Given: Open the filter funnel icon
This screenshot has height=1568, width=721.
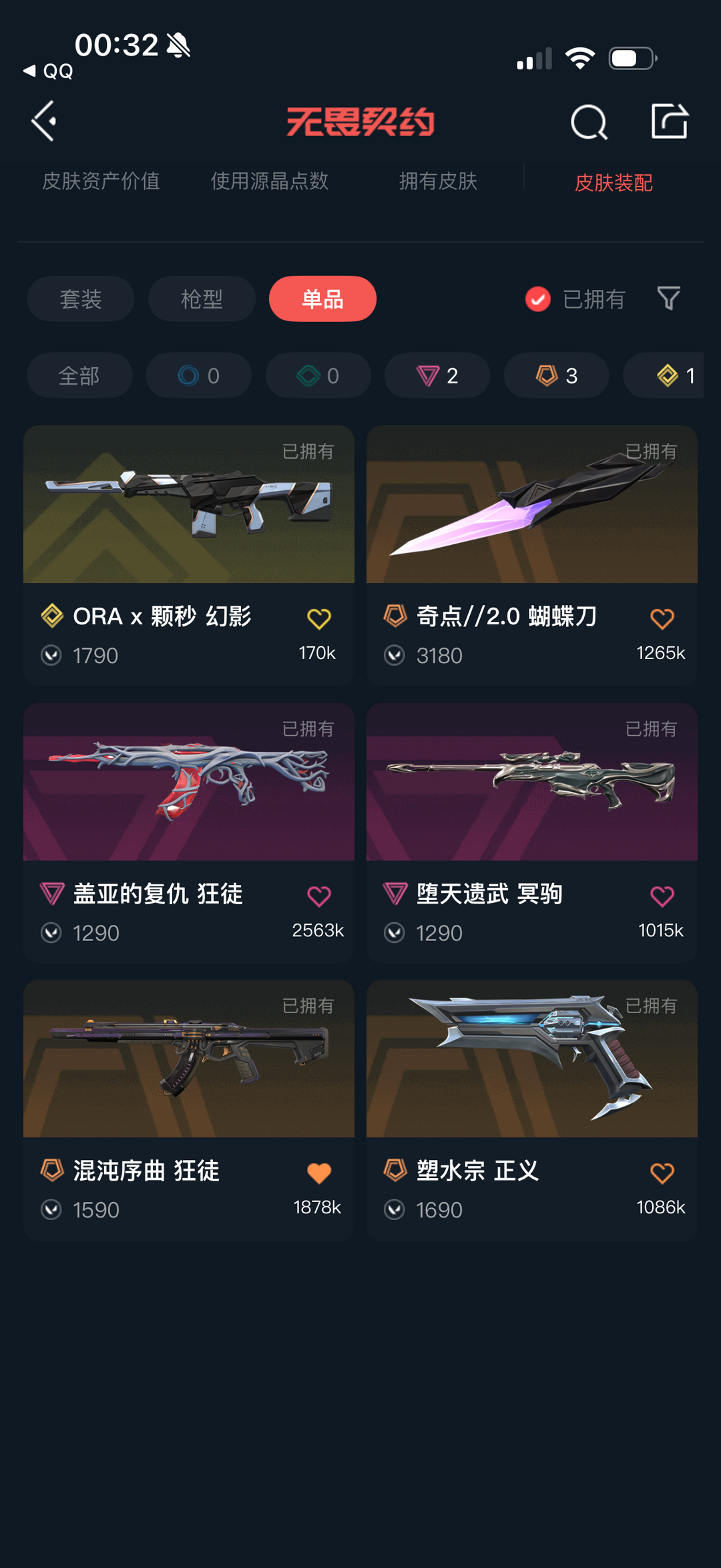Looking at the screenshot, I should pyautogui.click(x=668, y=299).
